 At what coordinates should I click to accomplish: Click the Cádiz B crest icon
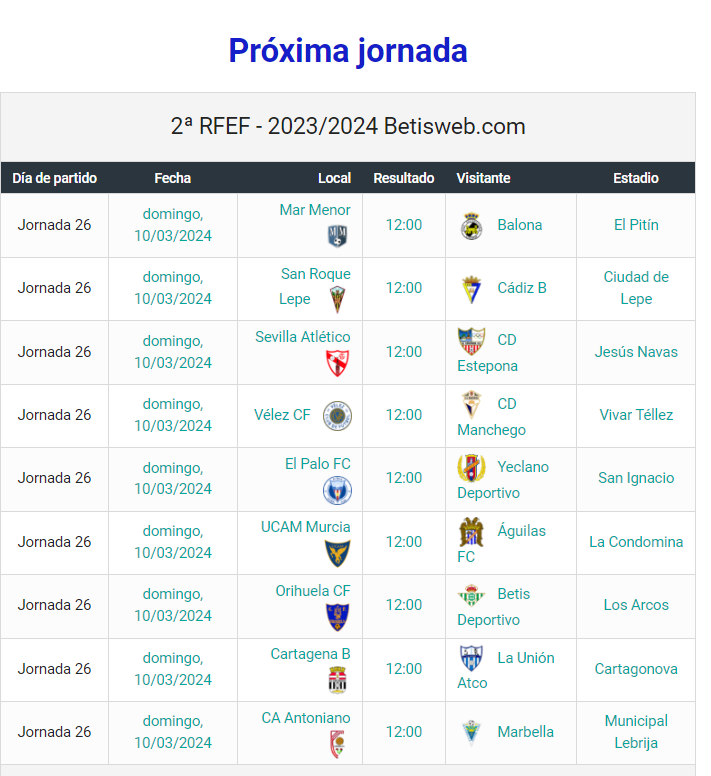click(x=472, y=290)
